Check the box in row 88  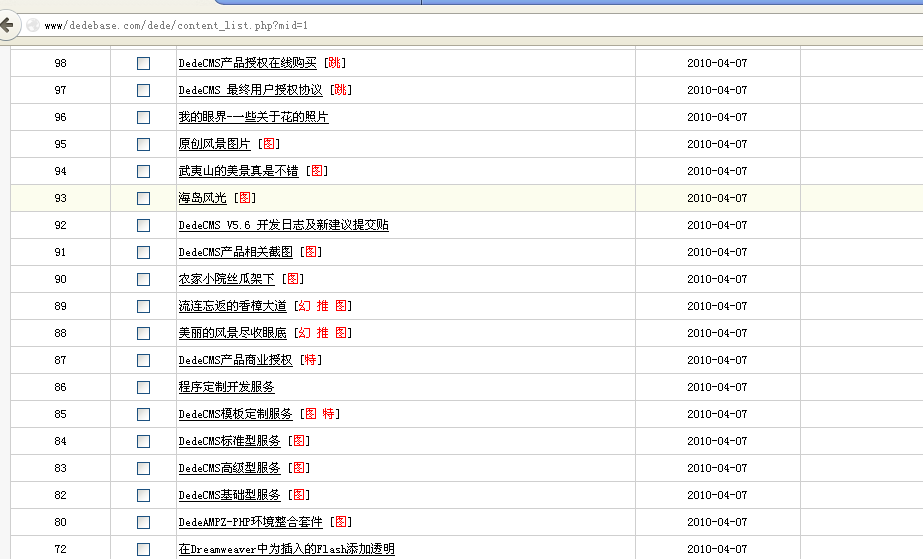[144, 334]
